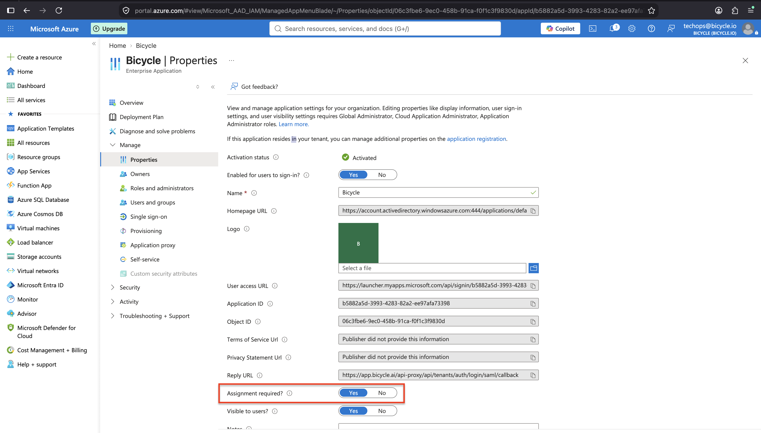Open the account avatar menu
This screenshot has width=761, height=433.
[x=749, y=29]
